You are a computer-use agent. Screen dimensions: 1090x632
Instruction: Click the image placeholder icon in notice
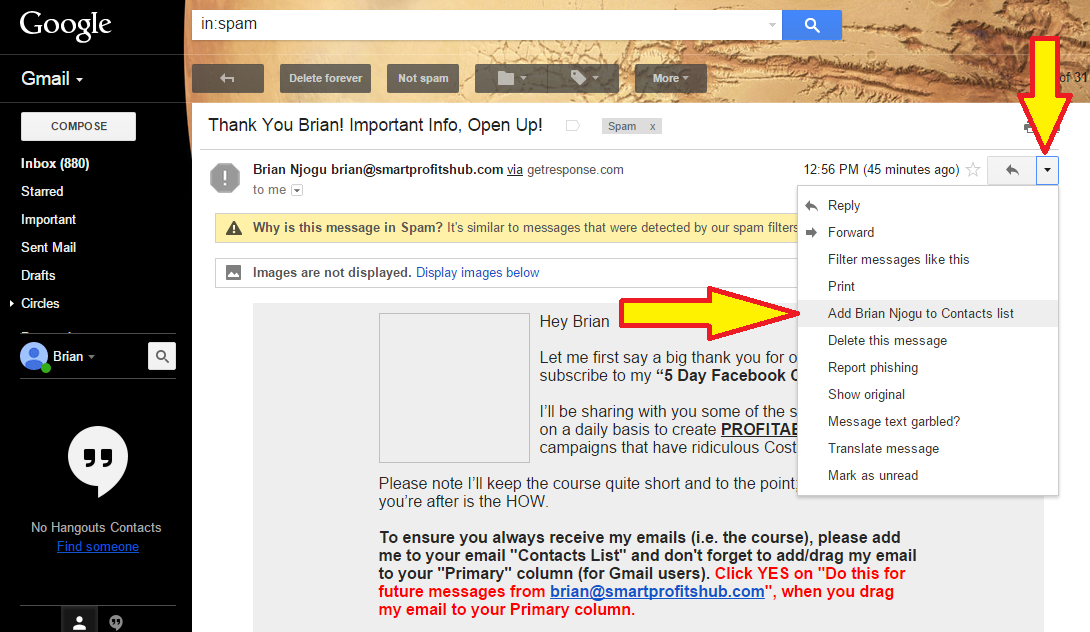[x=234, y=273]
